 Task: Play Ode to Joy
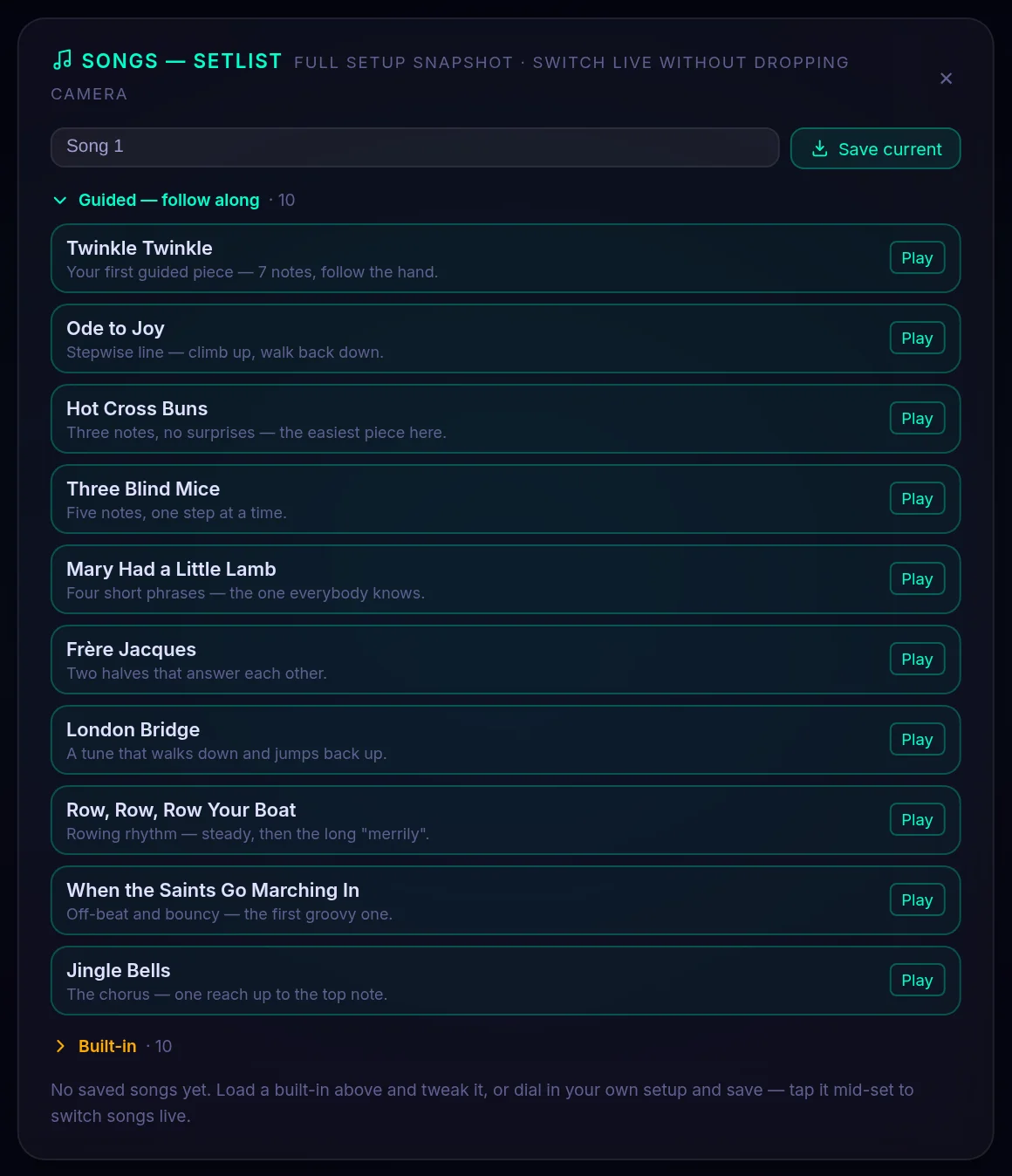(x=917, y=338)
